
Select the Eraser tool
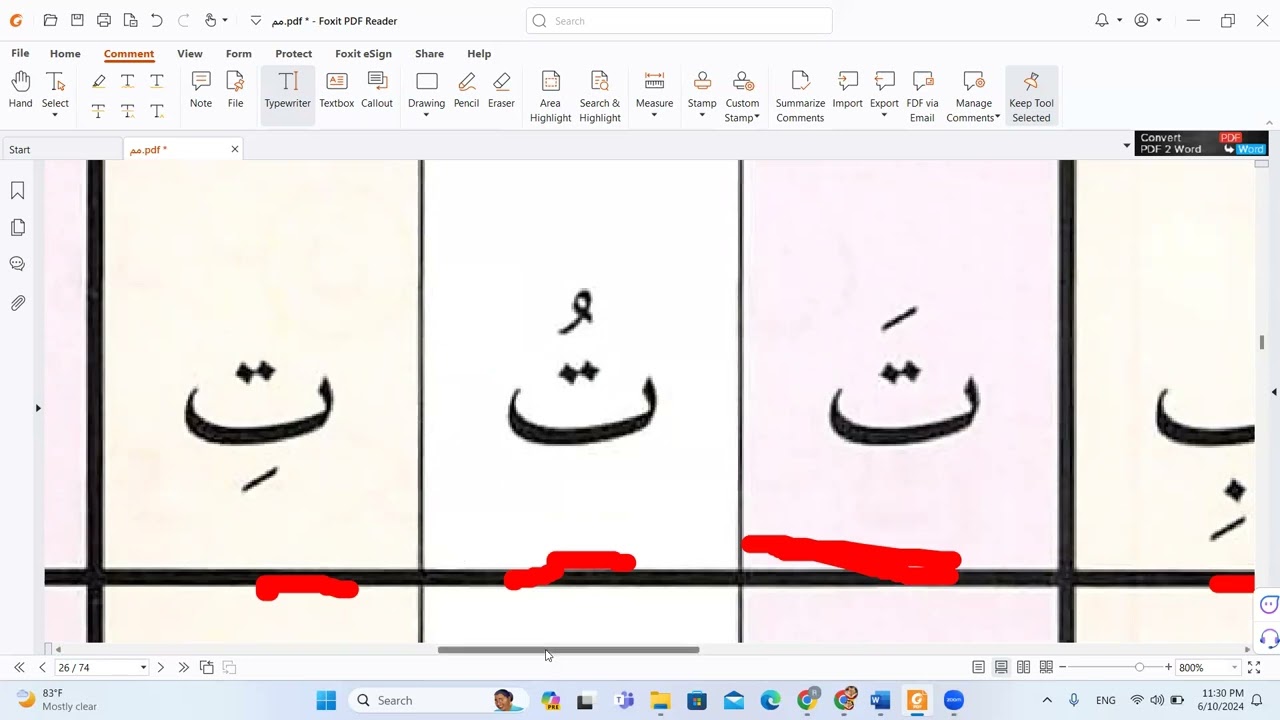click(x=501, y=90)
